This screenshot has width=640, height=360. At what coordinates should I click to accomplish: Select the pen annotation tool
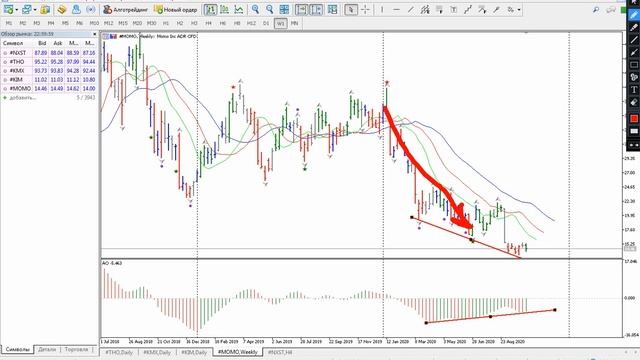click(634, 15)
